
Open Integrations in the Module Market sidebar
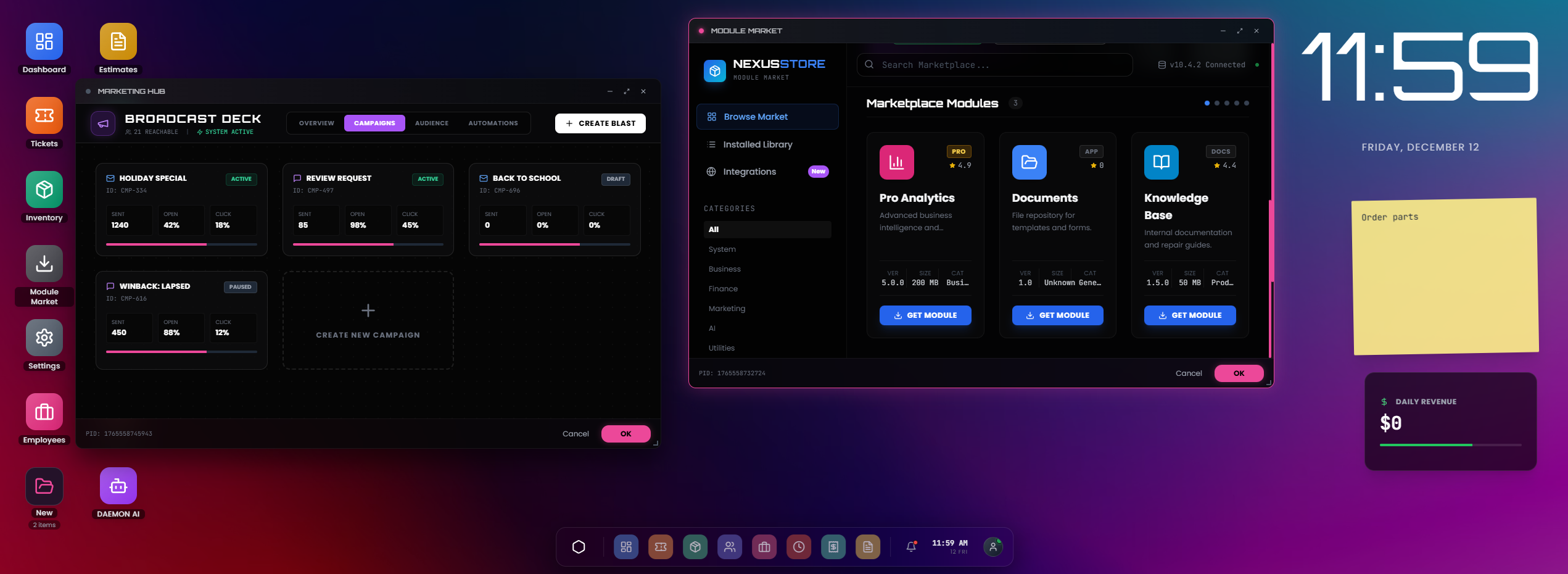(750, 172)
